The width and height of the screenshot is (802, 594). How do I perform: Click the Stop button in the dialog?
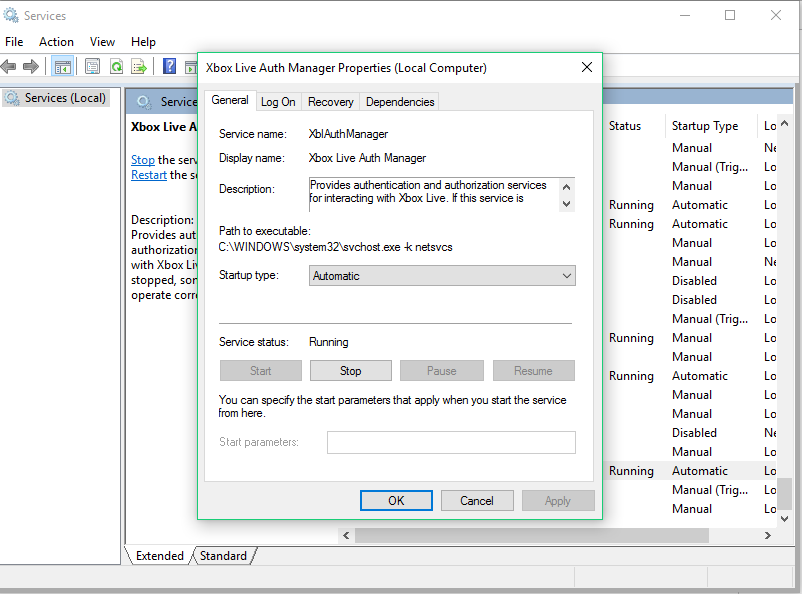pyautogui.click(x=351, y=371)
